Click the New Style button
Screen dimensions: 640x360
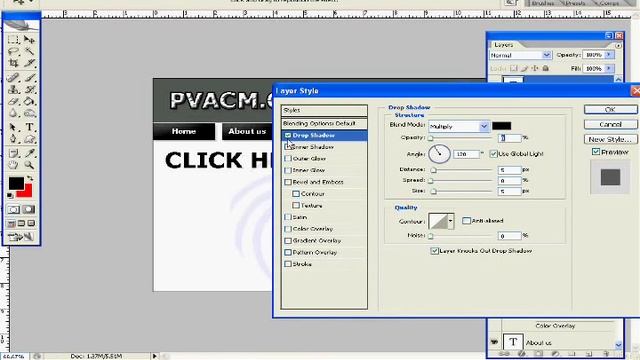(x=610, y=139)
